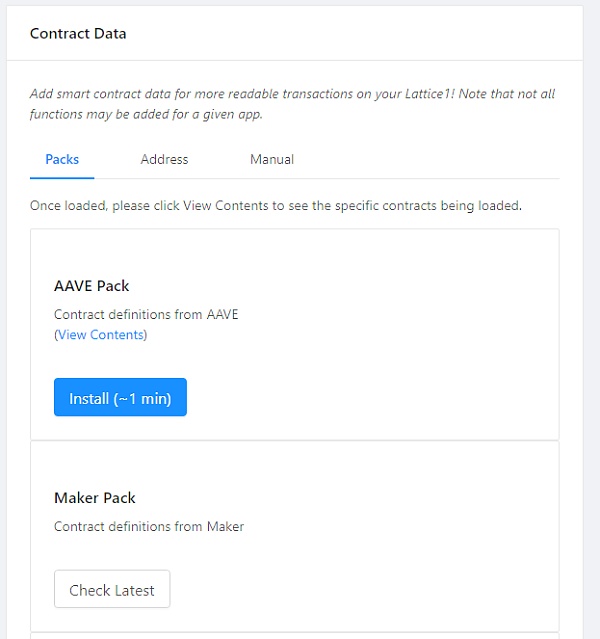Select the Manual tab
Screen dimensions: 600x639
point(272,159)
